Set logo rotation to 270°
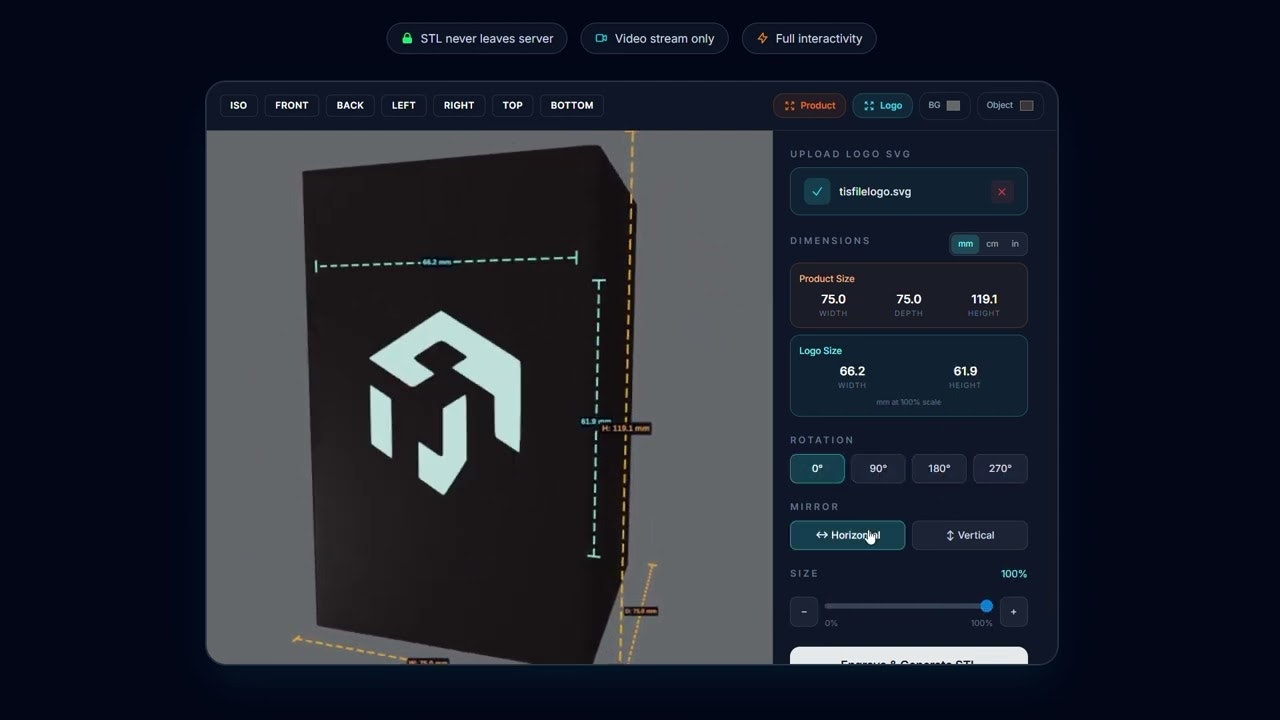This screenshot has width=1280, height=720. 1000,468
